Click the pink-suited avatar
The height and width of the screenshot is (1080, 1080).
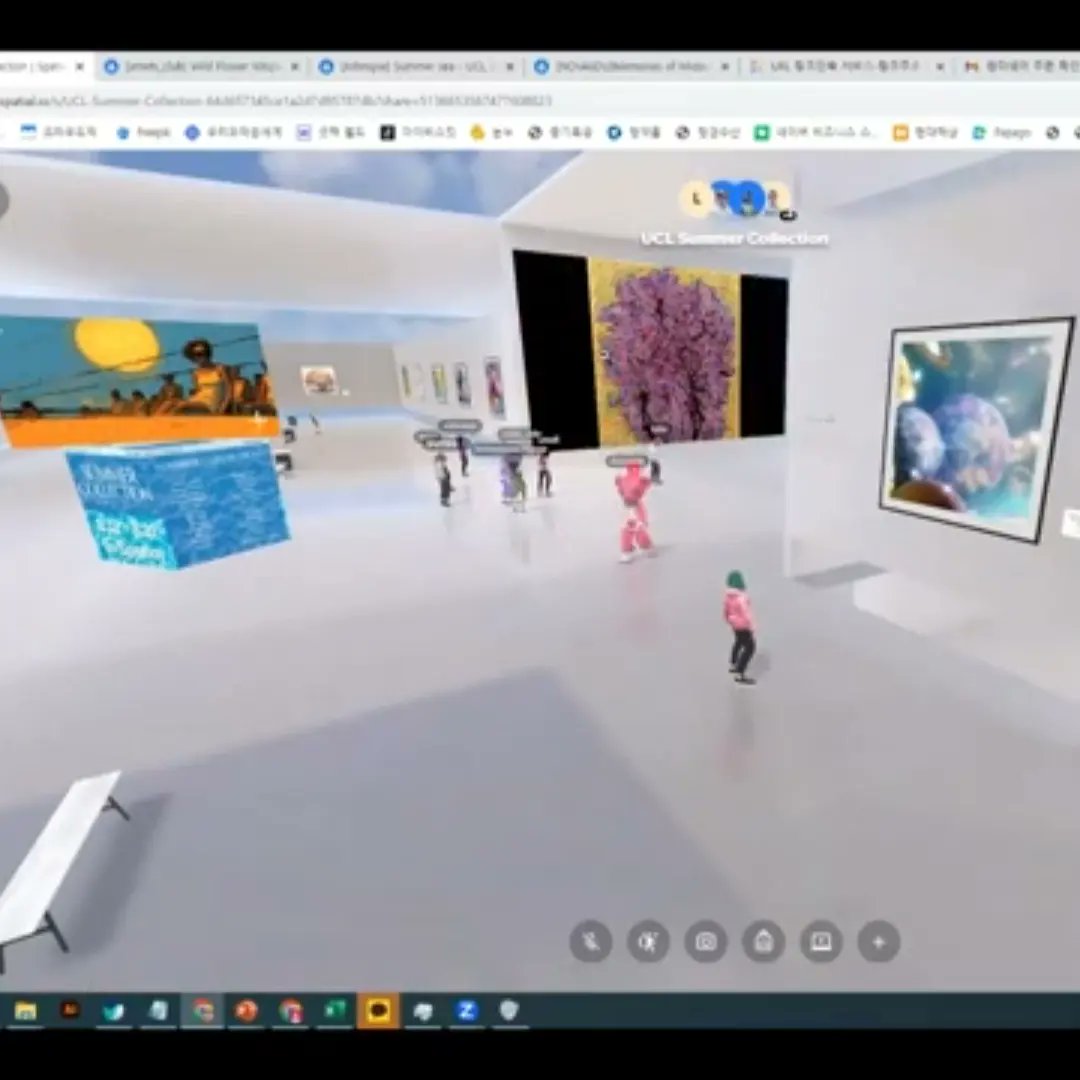(x=634, y=513)
